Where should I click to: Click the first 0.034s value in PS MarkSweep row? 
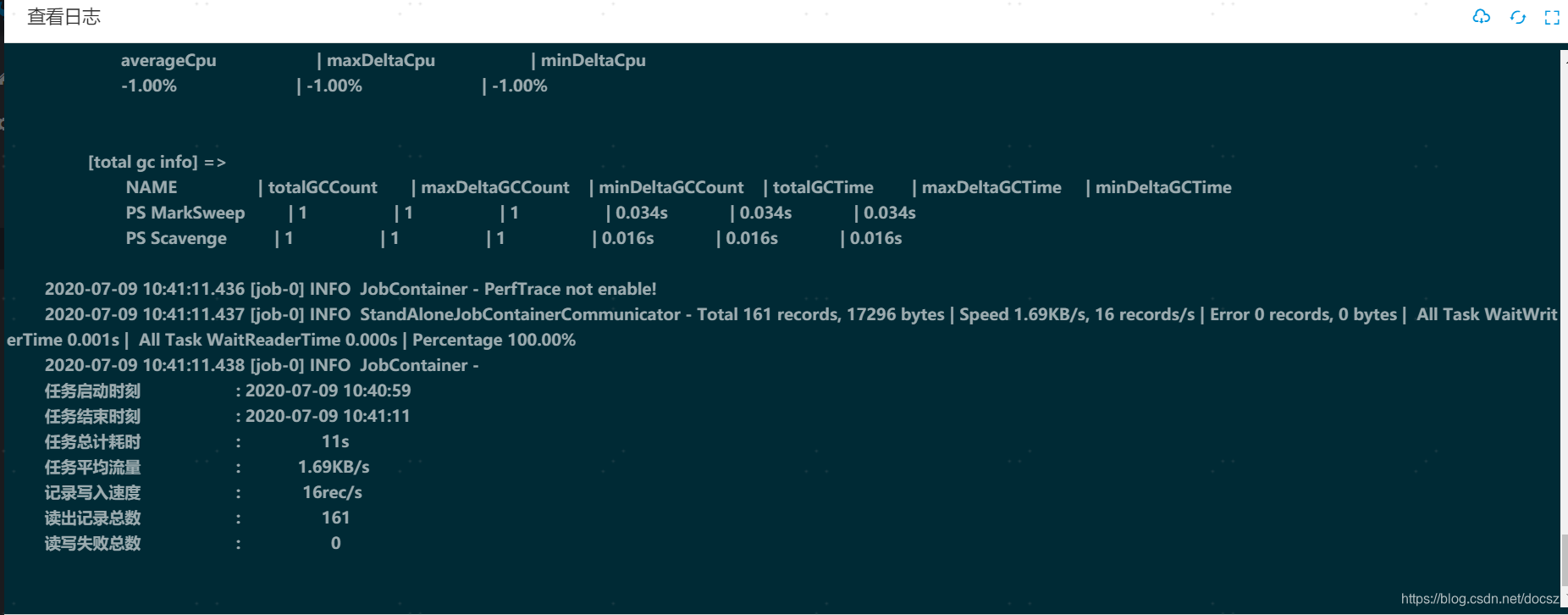[x=642, y=213]
